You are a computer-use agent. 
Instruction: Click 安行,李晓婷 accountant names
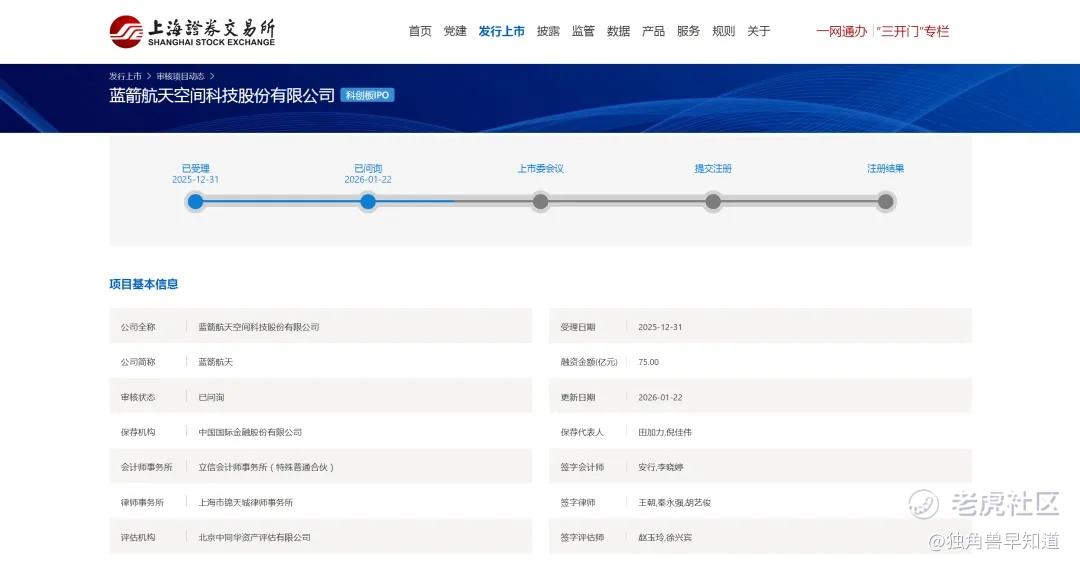[661, 467]
